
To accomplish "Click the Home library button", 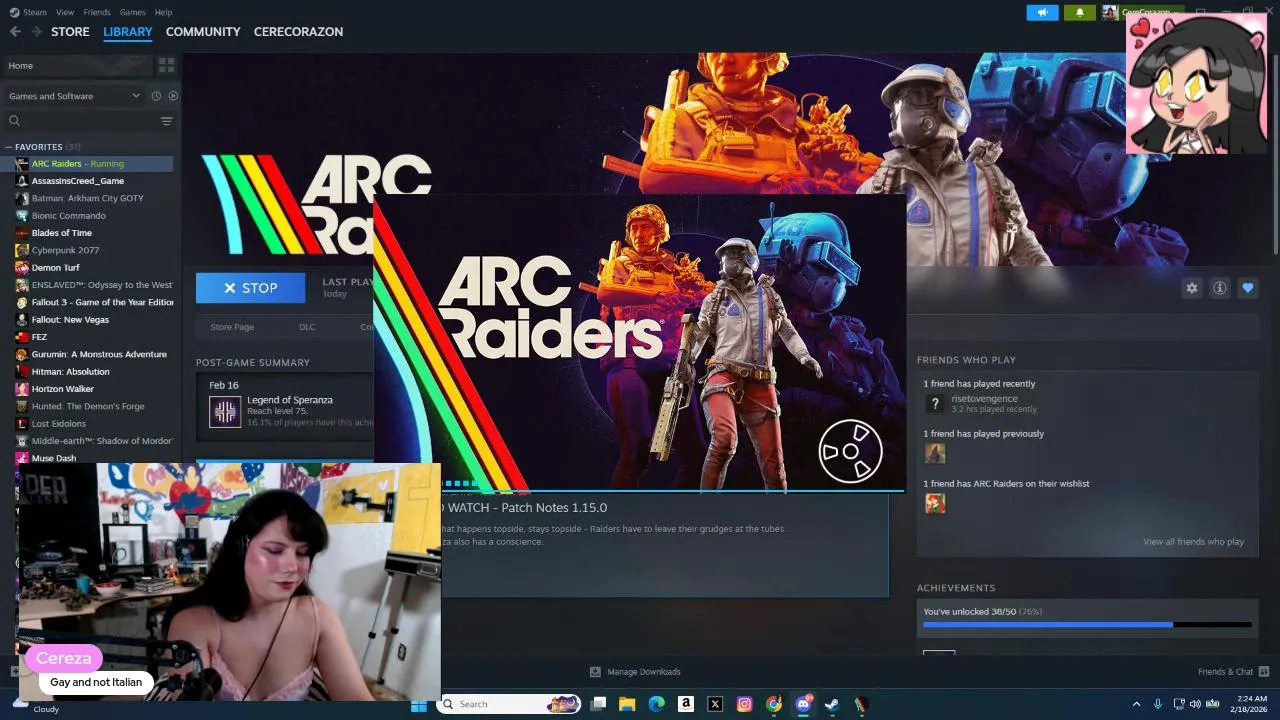I will (78, 65).
